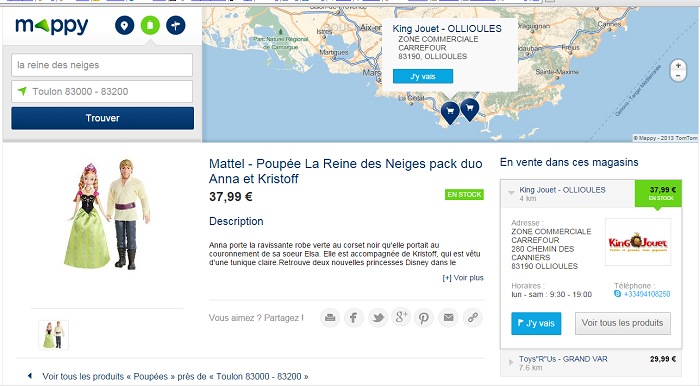
Task: Share on Google Plus
Action: (x=401, y=317)
